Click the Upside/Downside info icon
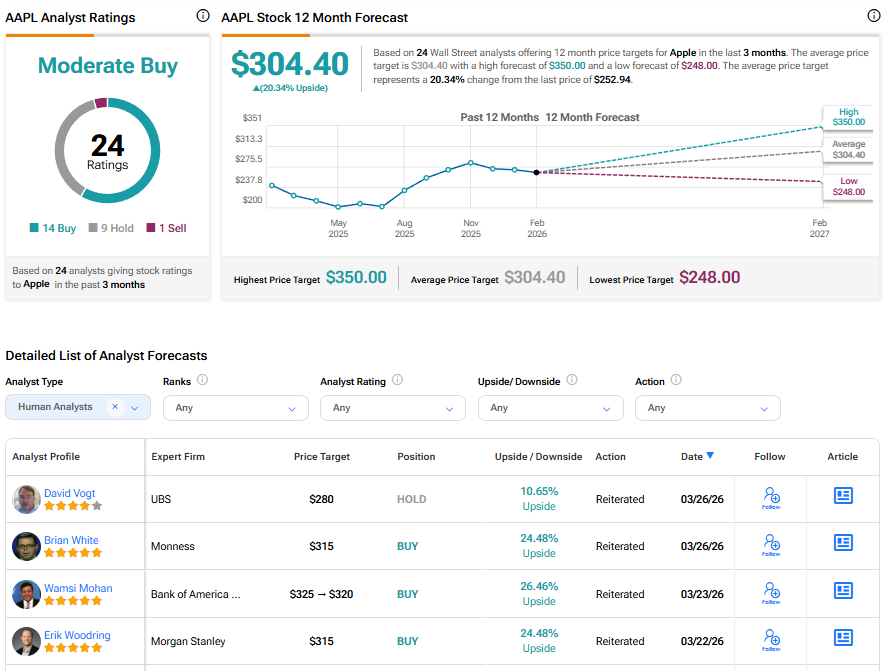This screenshot has height=671, width=884. [572, 380]
